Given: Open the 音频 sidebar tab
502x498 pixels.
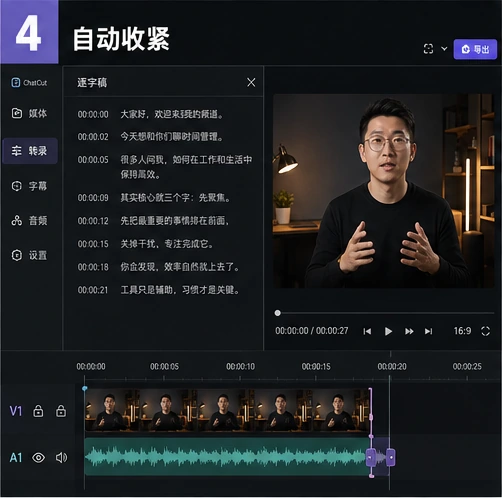Looking at the screenshot, I should point(29,220).
